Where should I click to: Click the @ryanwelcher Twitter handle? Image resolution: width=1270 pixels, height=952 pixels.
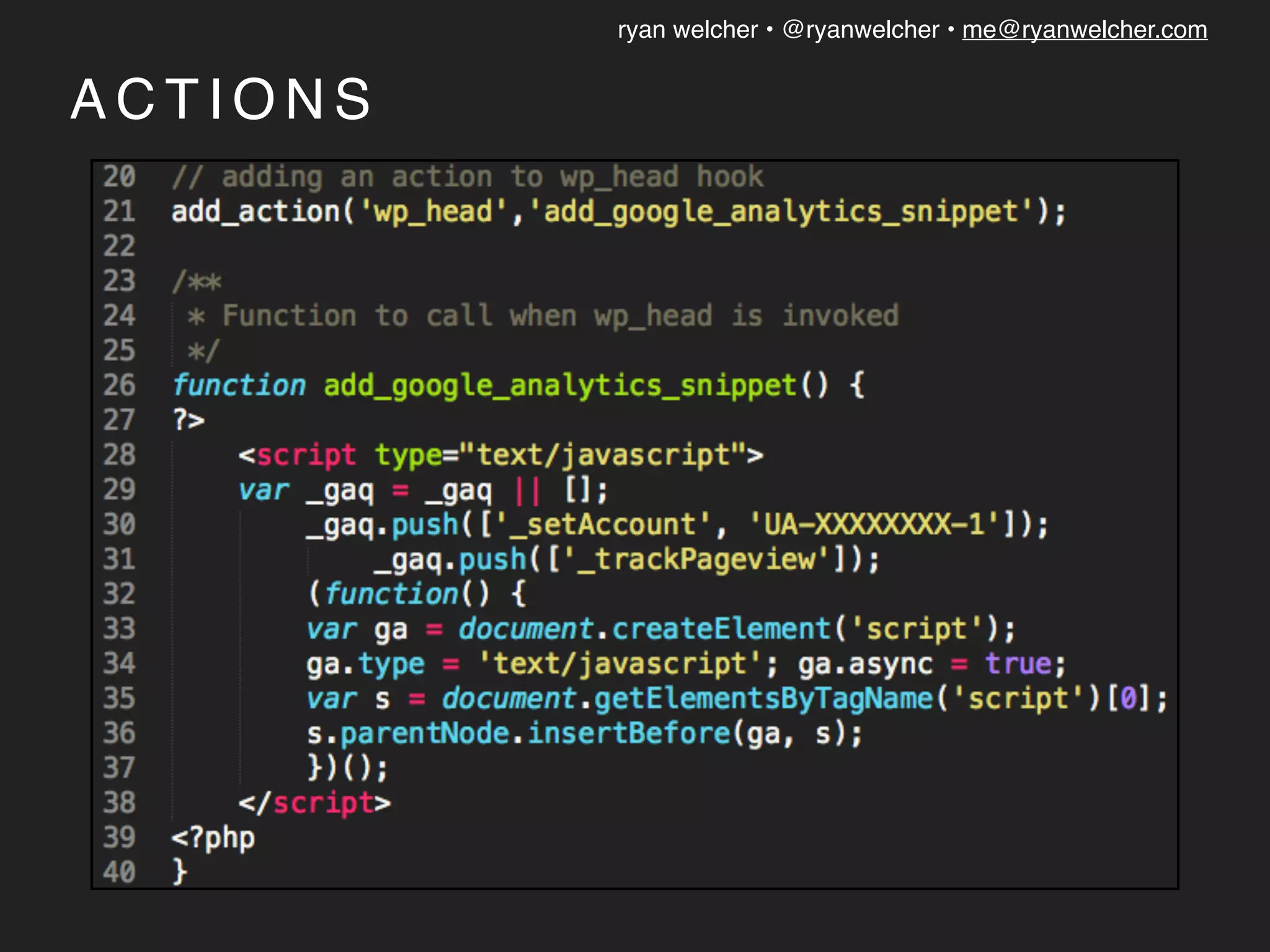861,30
